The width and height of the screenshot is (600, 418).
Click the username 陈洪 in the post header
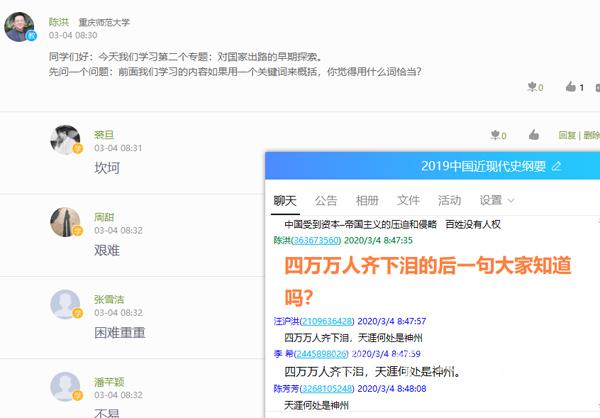coord(59,21)
